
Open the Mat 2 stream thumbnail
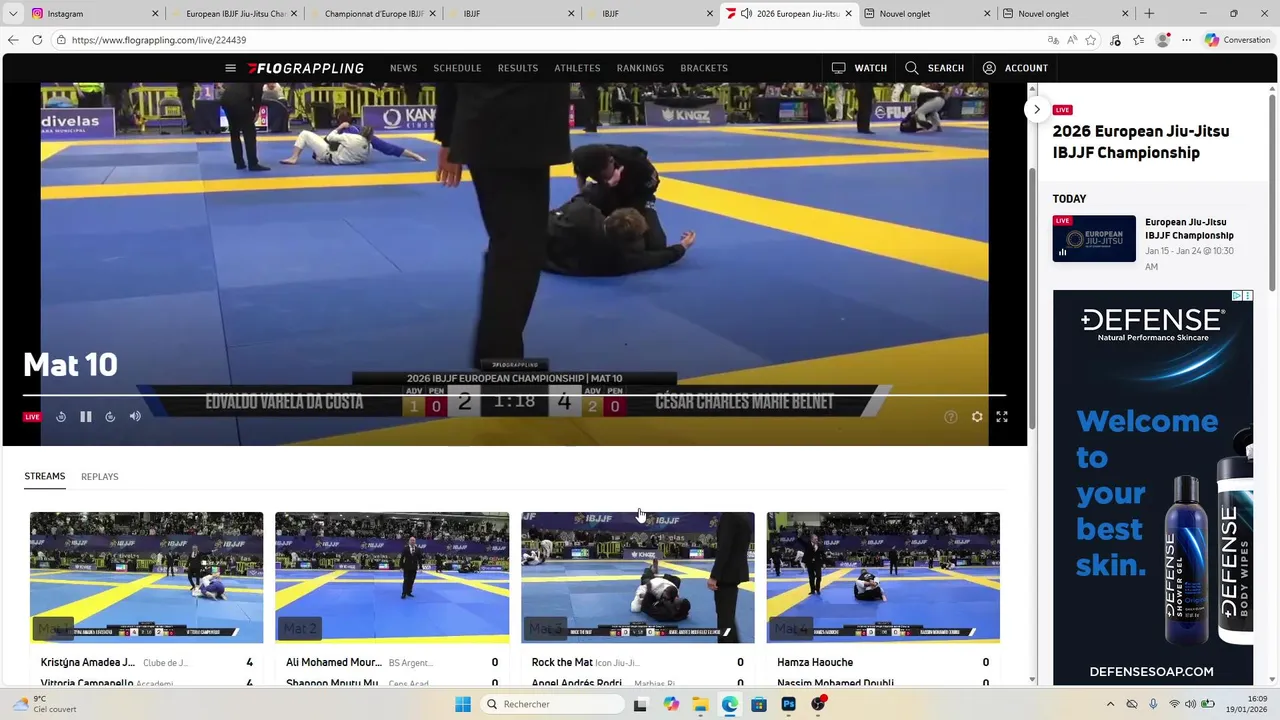pos(392,577)
